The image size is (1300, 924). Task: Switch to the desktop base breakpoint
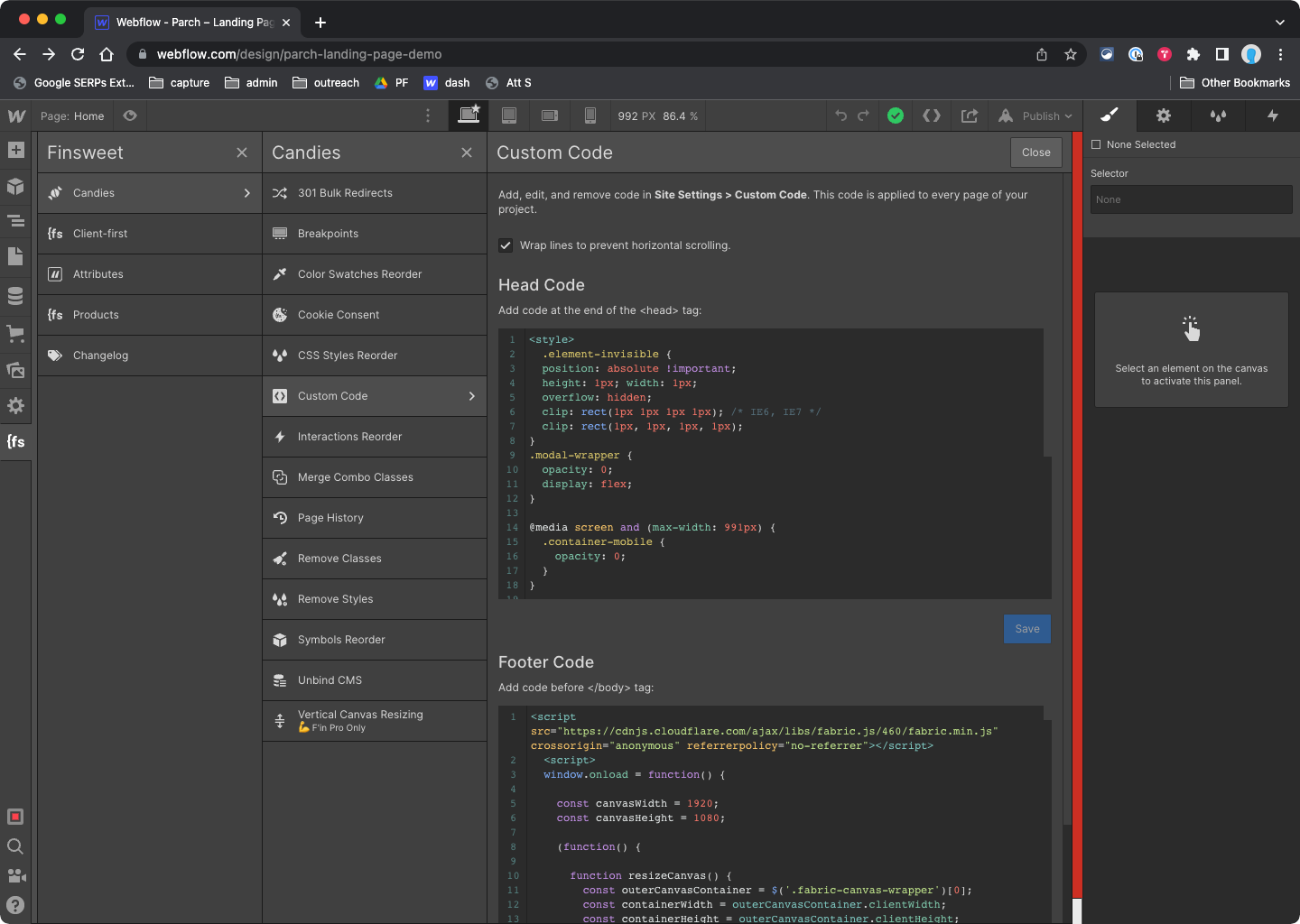(469, 115)
